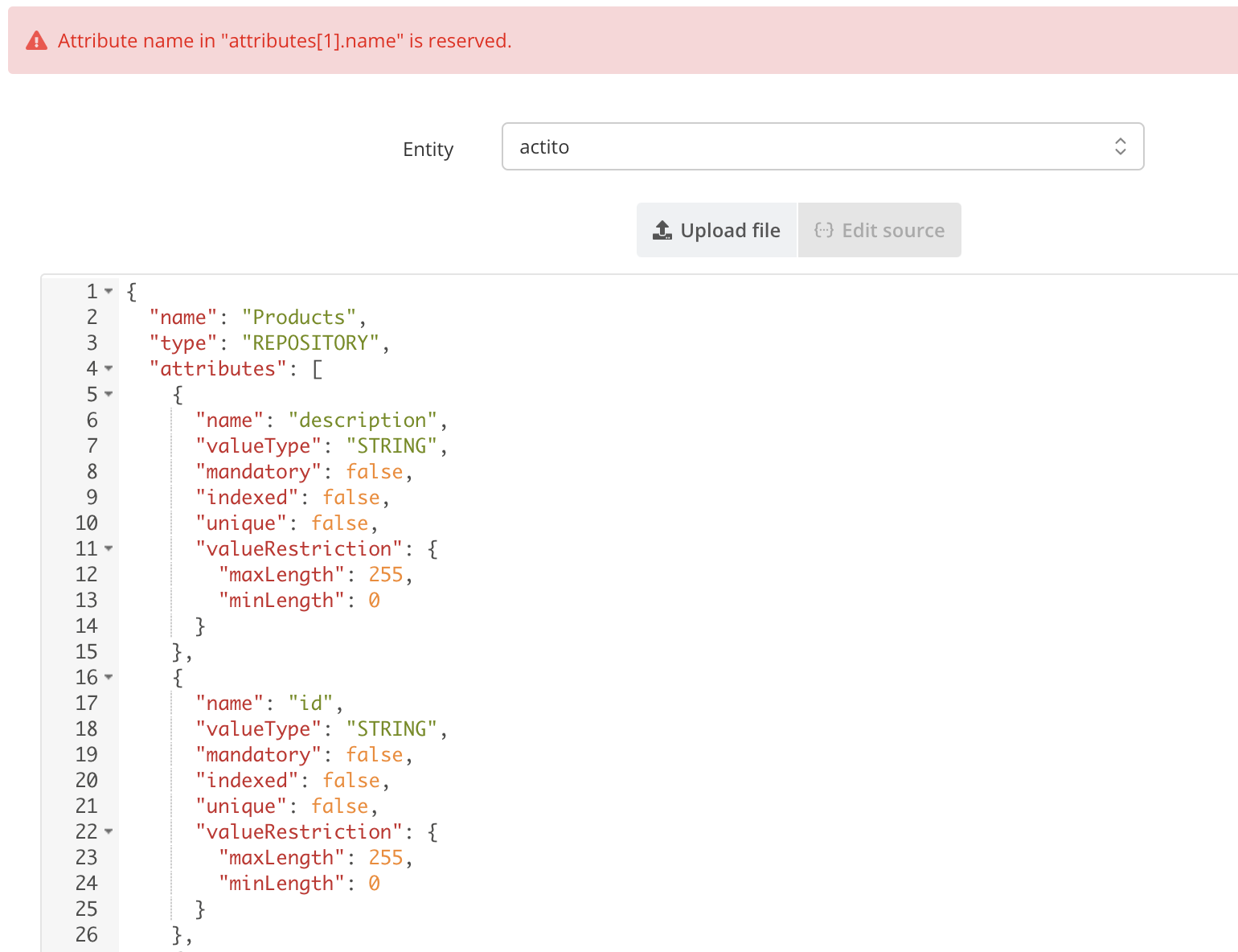This screenshot has width=1238, height=952.
Task: Click the "maxLength" key on line 12
Action: click(282, 575)
